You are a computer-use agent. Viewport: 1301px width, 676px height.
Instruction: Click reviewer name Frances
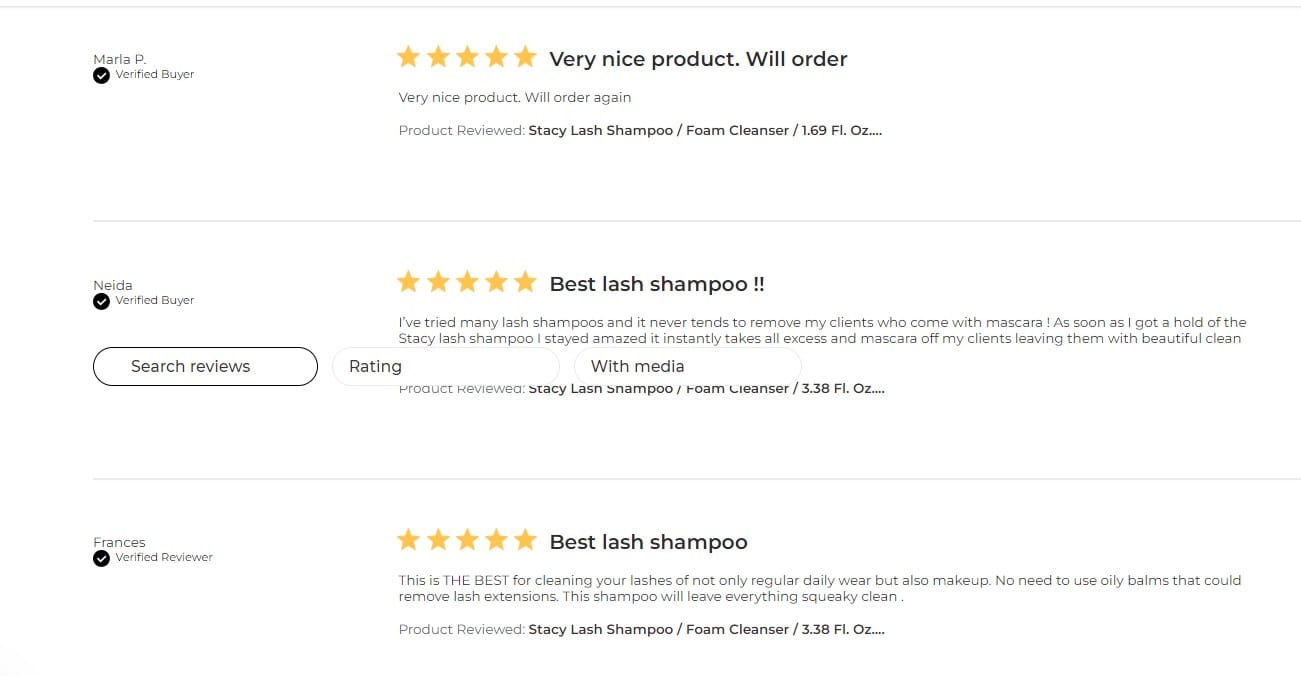tap(119, 542)
